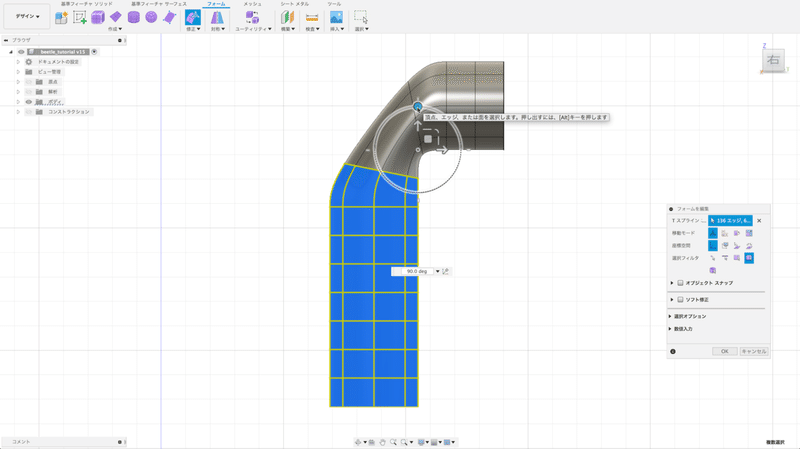Select the Construct plane tool icon

pos(287,17)
